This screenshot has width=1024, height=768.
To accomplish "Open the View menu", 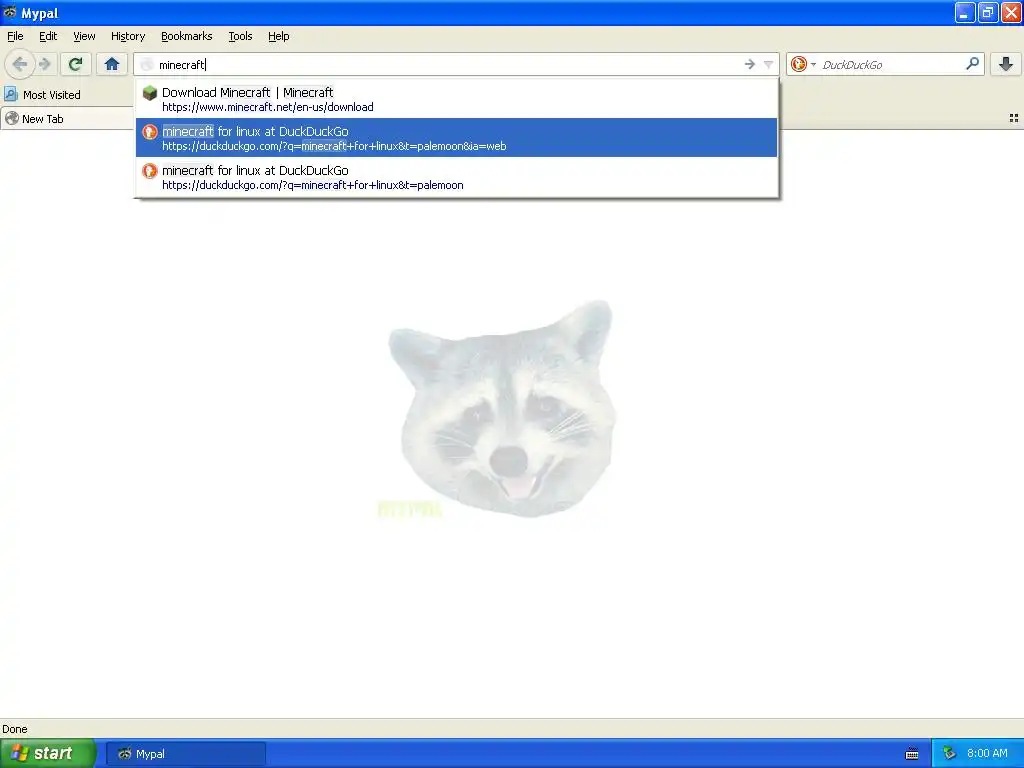I will point(84,36).
